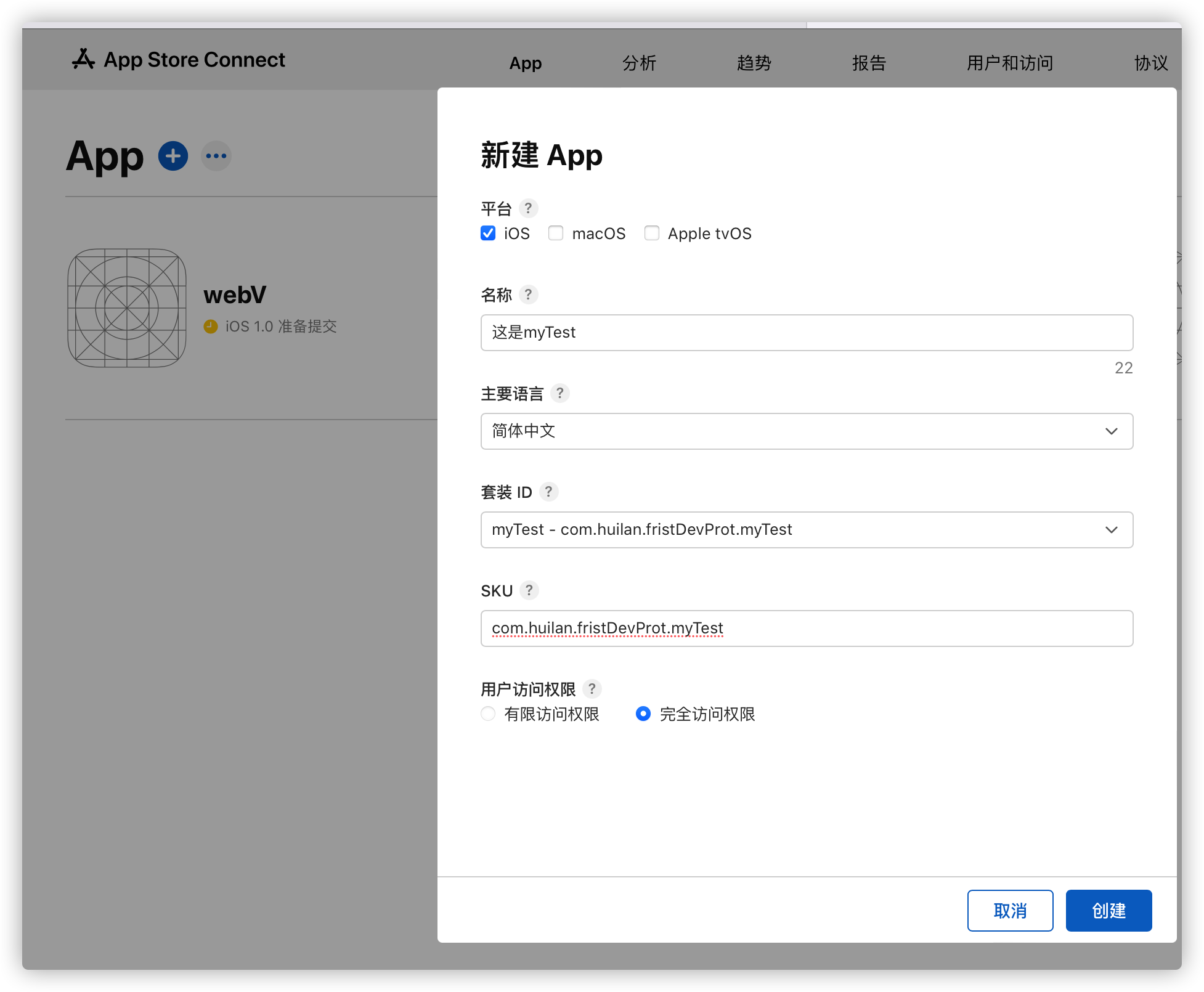Click help icon next to 名称
This screenshot has width=1204, height=992.
(528, 295)
